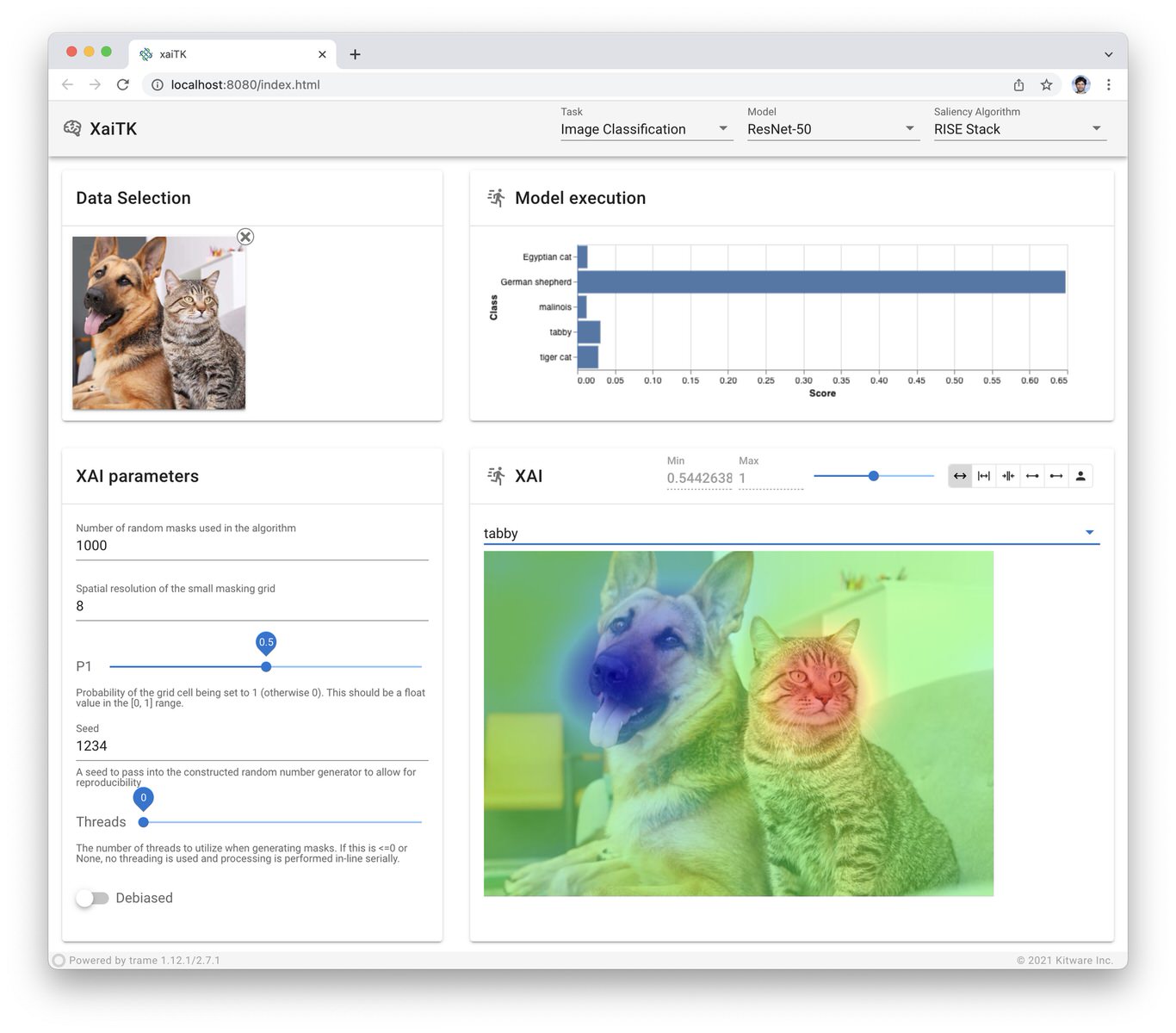Viewport: 1176px width, 1033px height.
Task: Remove the dog and cat image with X icon
Action: pos(245,237)
